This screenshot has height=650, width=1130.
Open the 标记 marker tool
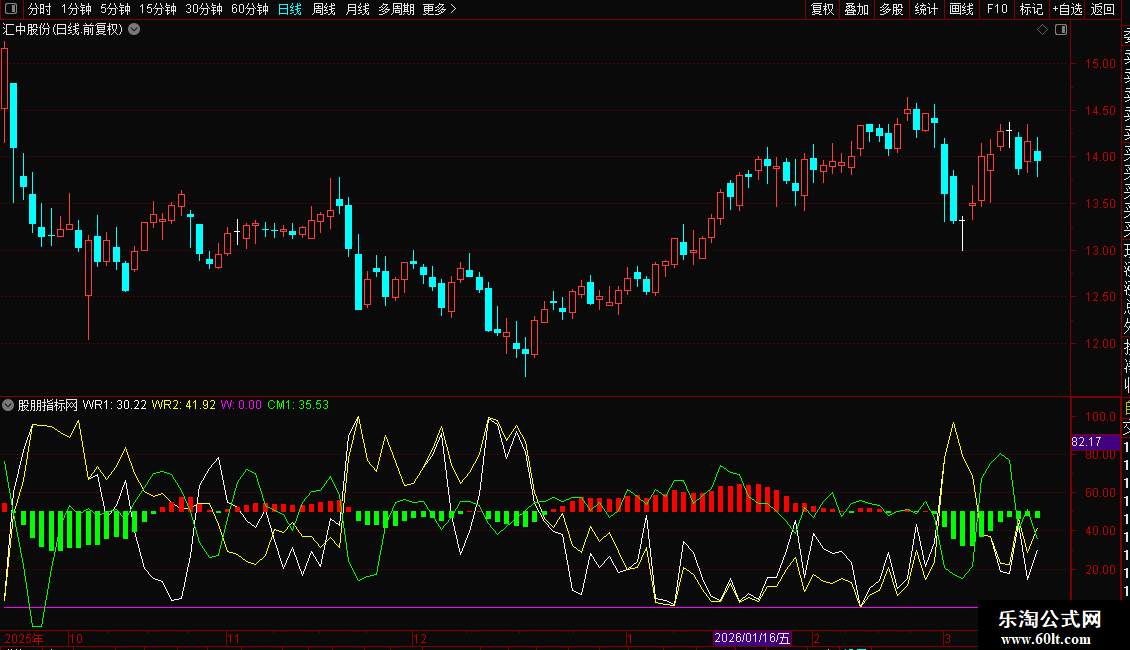coord(1031,9)
